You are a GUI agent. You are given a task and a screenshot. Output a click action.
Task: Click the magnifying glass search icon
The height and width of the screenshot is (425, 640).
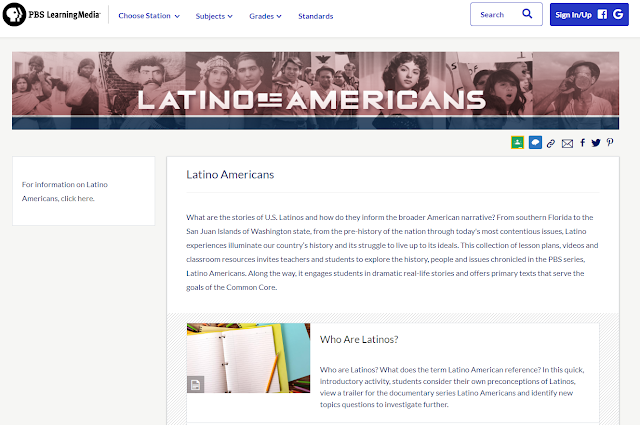[x=527, y=14]
